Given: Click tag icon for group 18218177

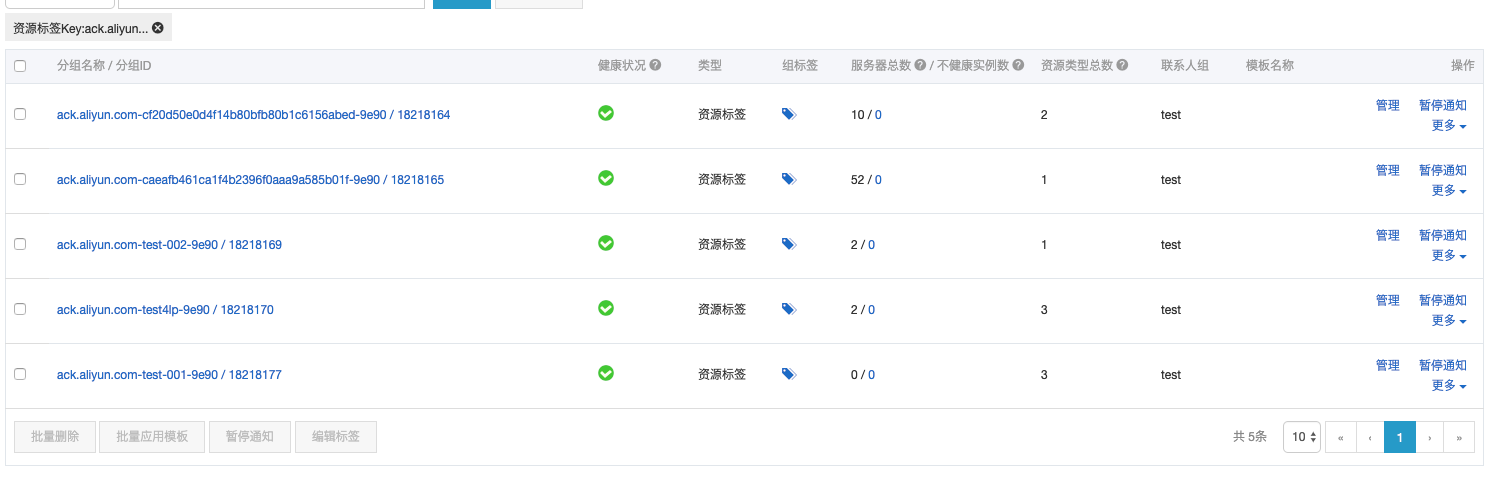Looking at the screenshot, I should [789, 374].
